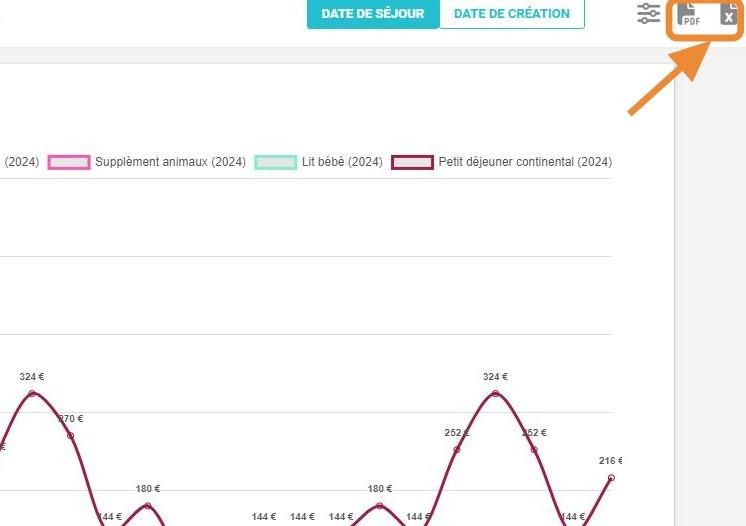Click Petit déjeuner continental (2024) legend label
The width and height of the screenshot is (746, 526).
pyautogui.click(x=525, y=162)
